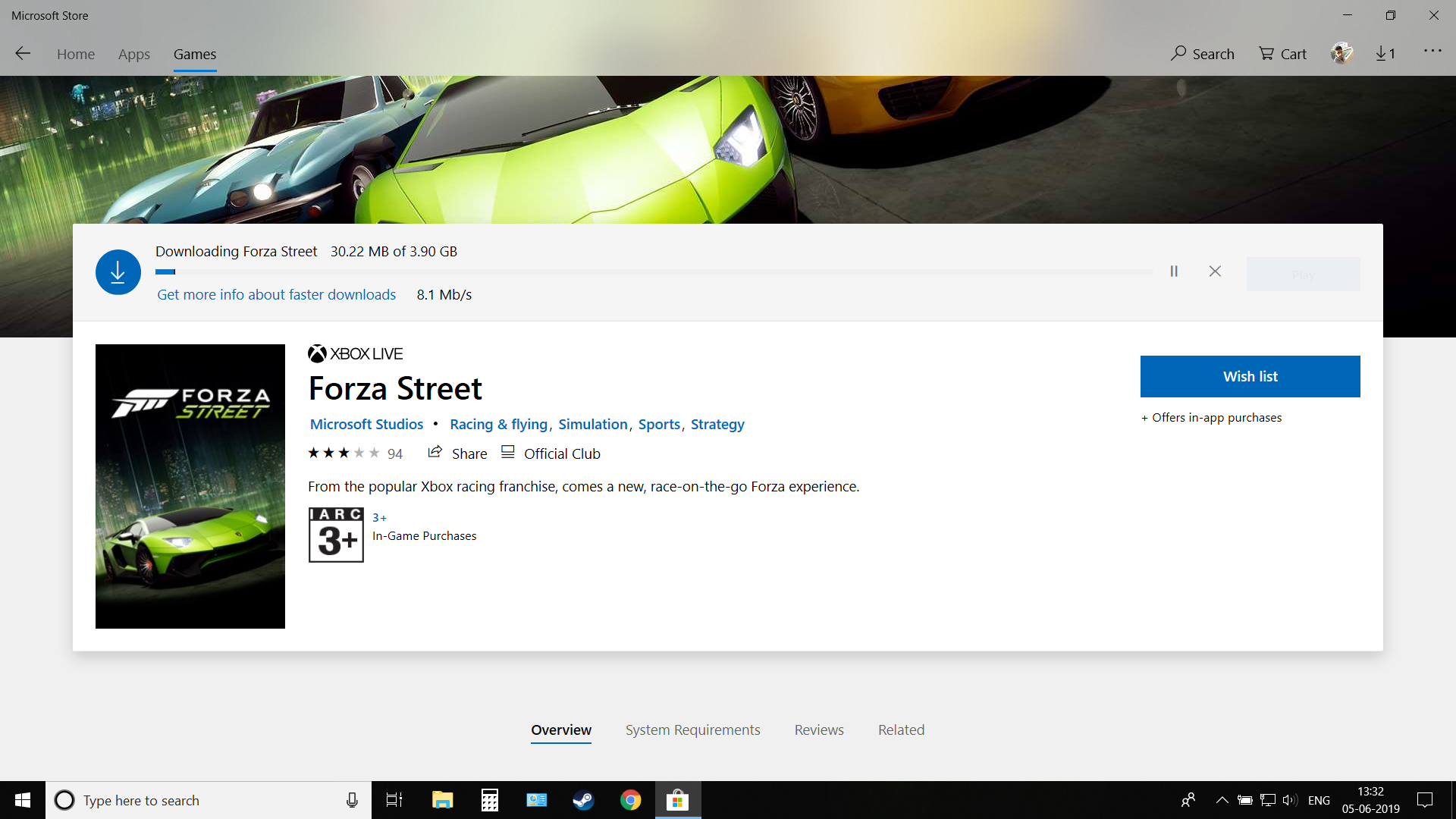Open the Reviews section
This screenshot has height=819, width=1456.
(x=819, y=730)
